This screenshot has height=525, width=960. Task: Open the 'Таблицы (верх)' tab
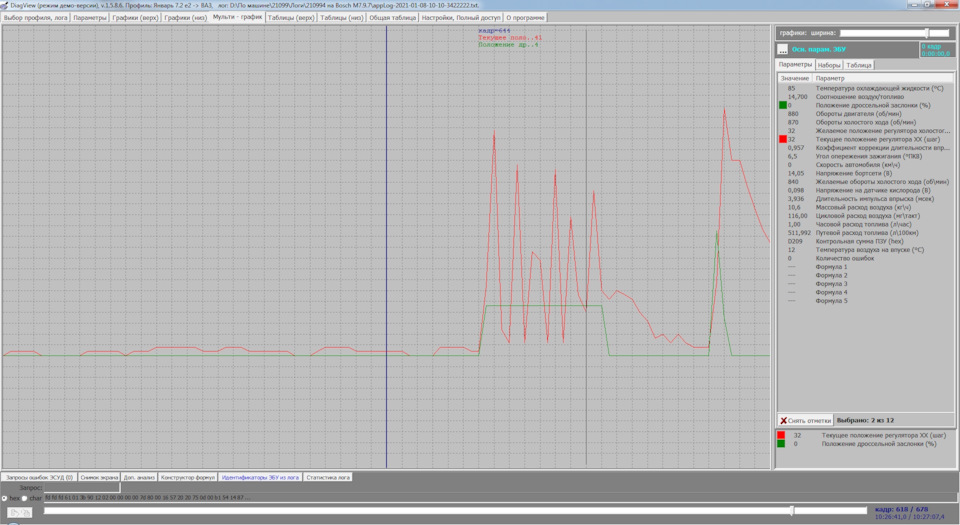click(x=291, y=18)
